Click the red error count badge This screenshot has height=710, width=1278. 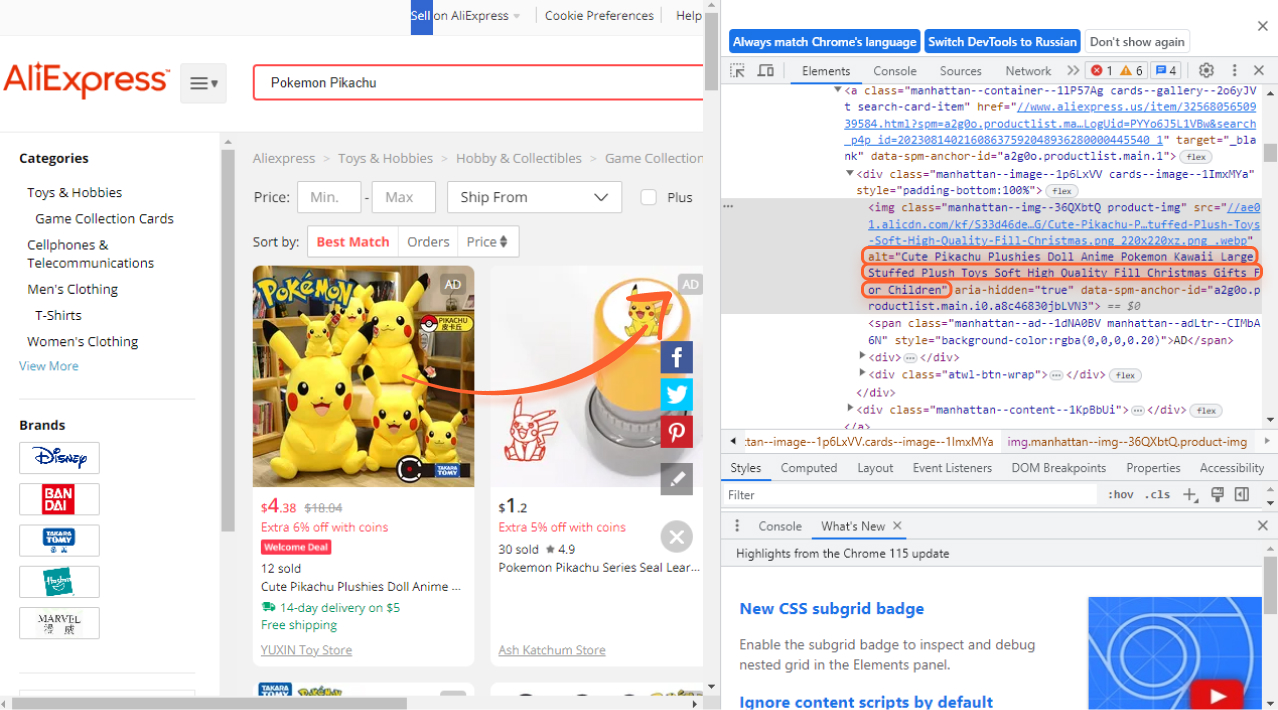click(1101, 71)
